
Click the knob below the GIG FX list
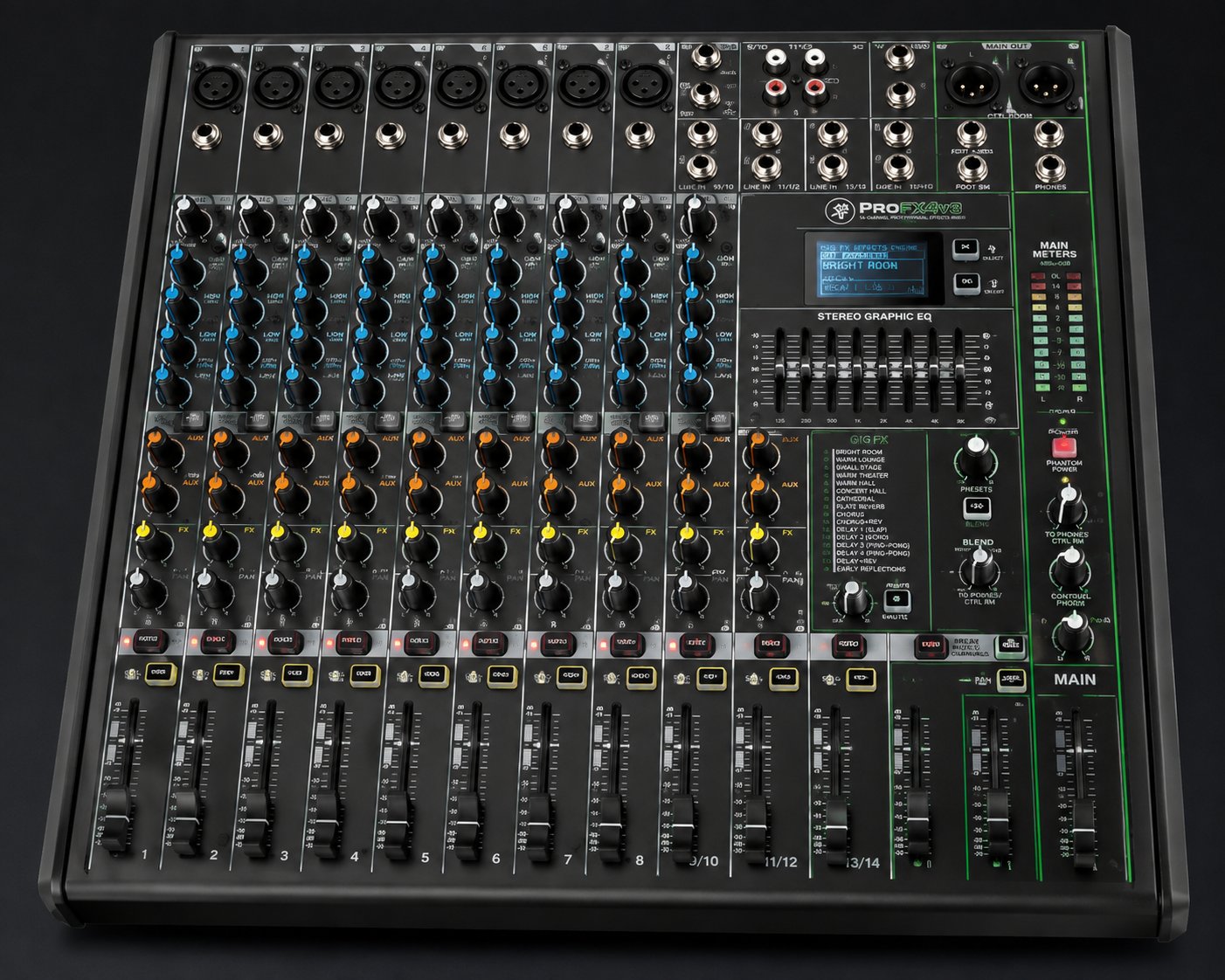pos(853,601)
